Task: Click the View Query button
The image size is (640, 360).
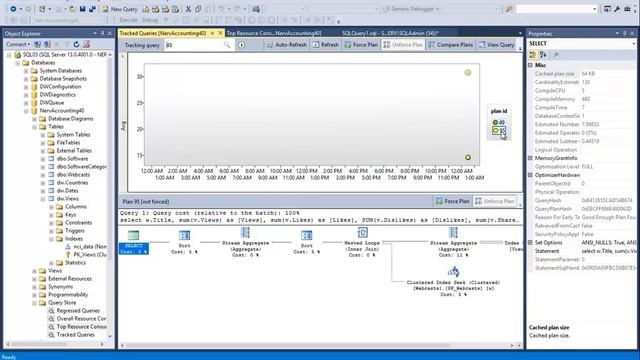Action: (x=496, y=45)
